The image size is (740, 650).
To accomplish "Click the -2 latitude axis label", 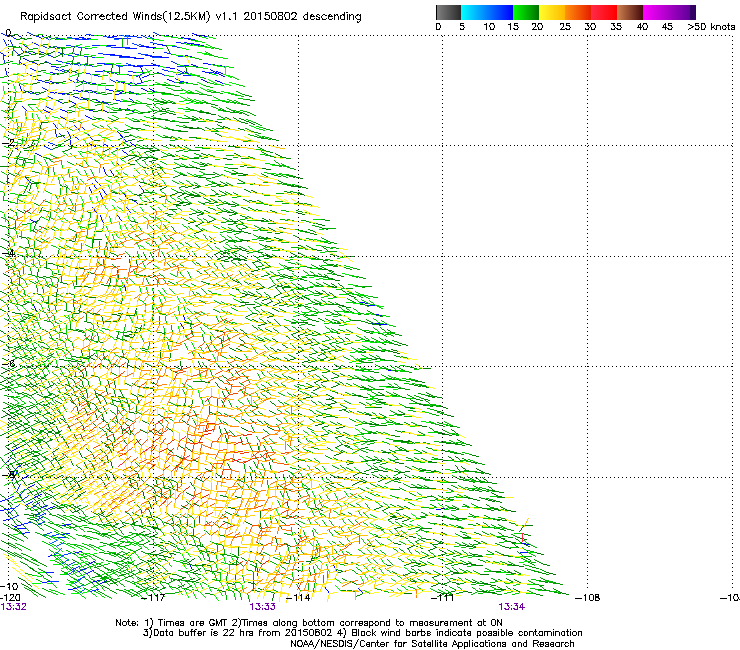I will point(8,143).
